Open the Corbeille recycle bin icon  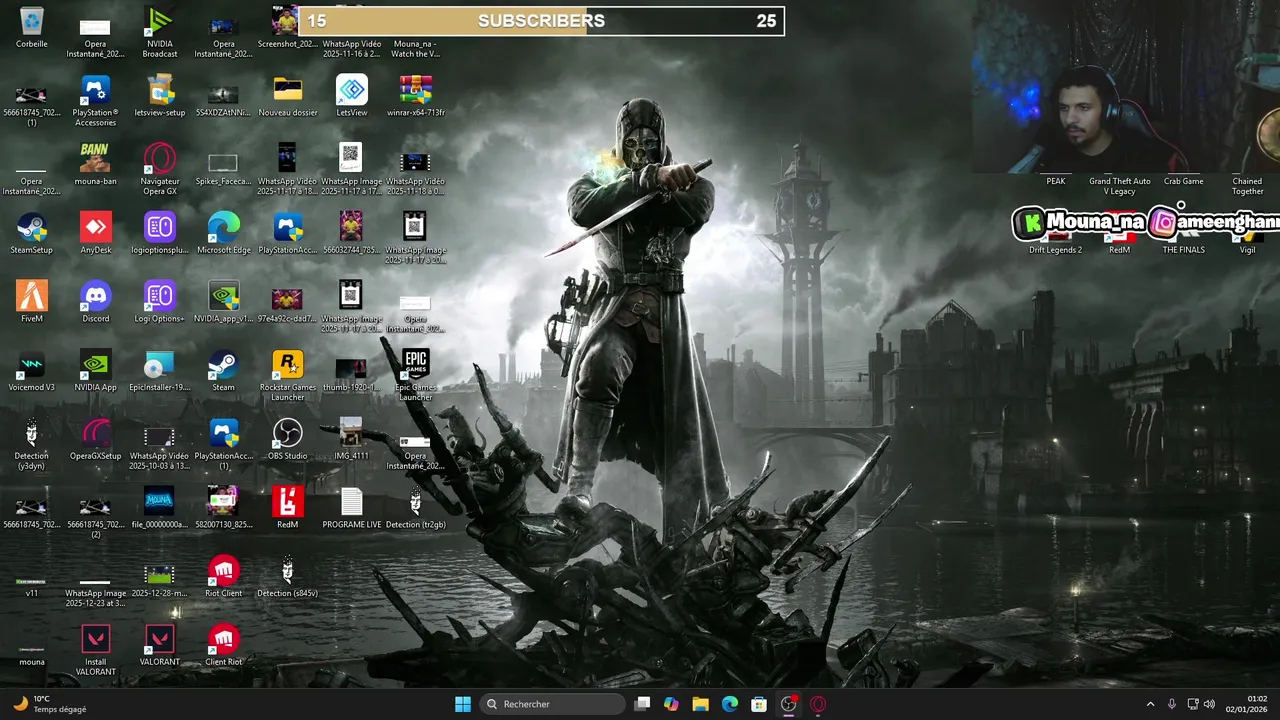[31, 28]
